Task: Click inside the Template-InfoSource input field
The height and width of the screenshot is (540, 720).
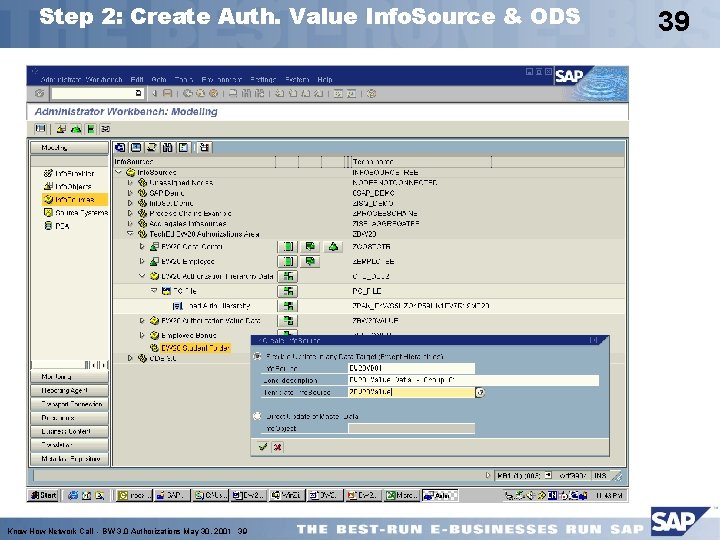Action: (x=411, y=392)
